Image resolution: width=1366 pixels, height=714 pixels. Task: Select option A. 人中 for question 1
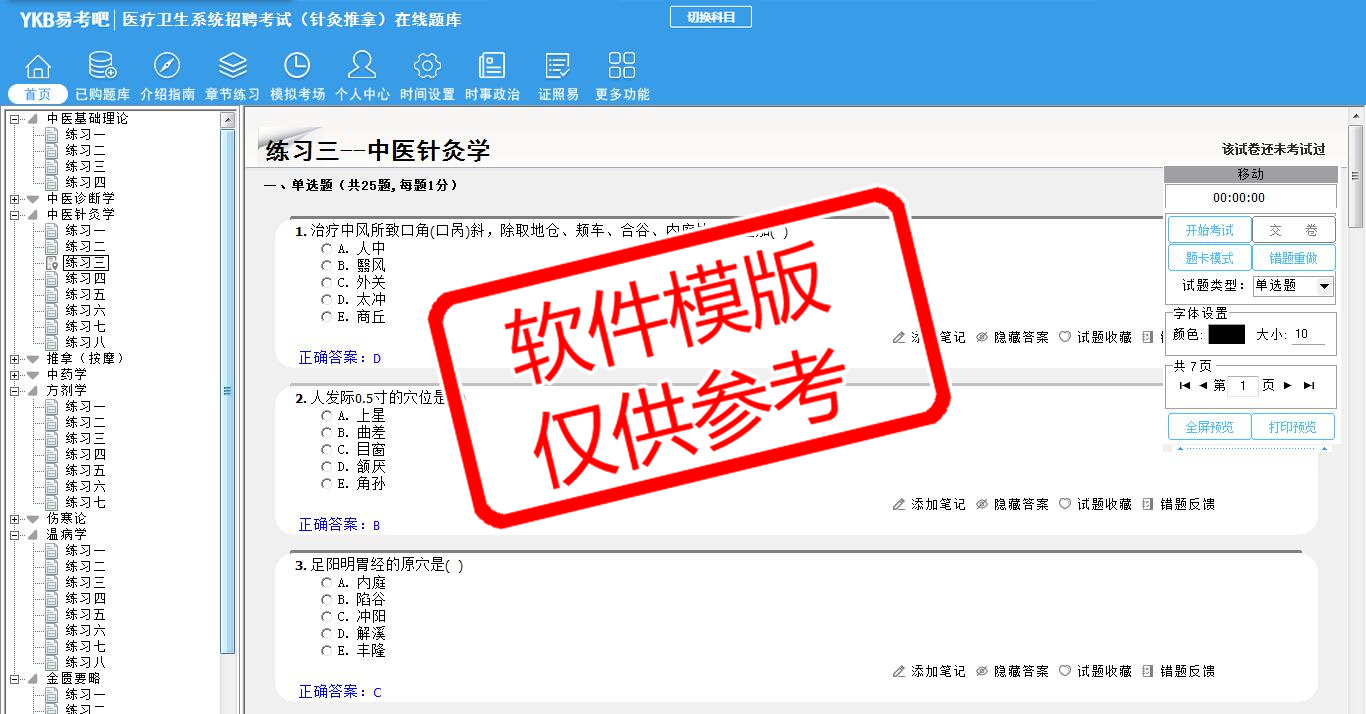tap(326, 248)
